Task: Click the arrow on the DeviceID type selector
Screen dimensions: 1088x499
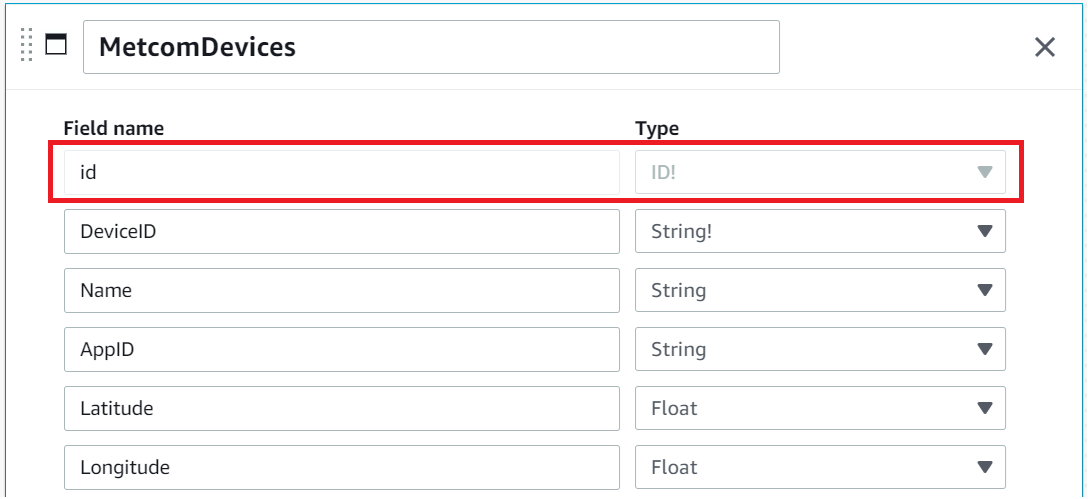Action: tap(984, 232)
